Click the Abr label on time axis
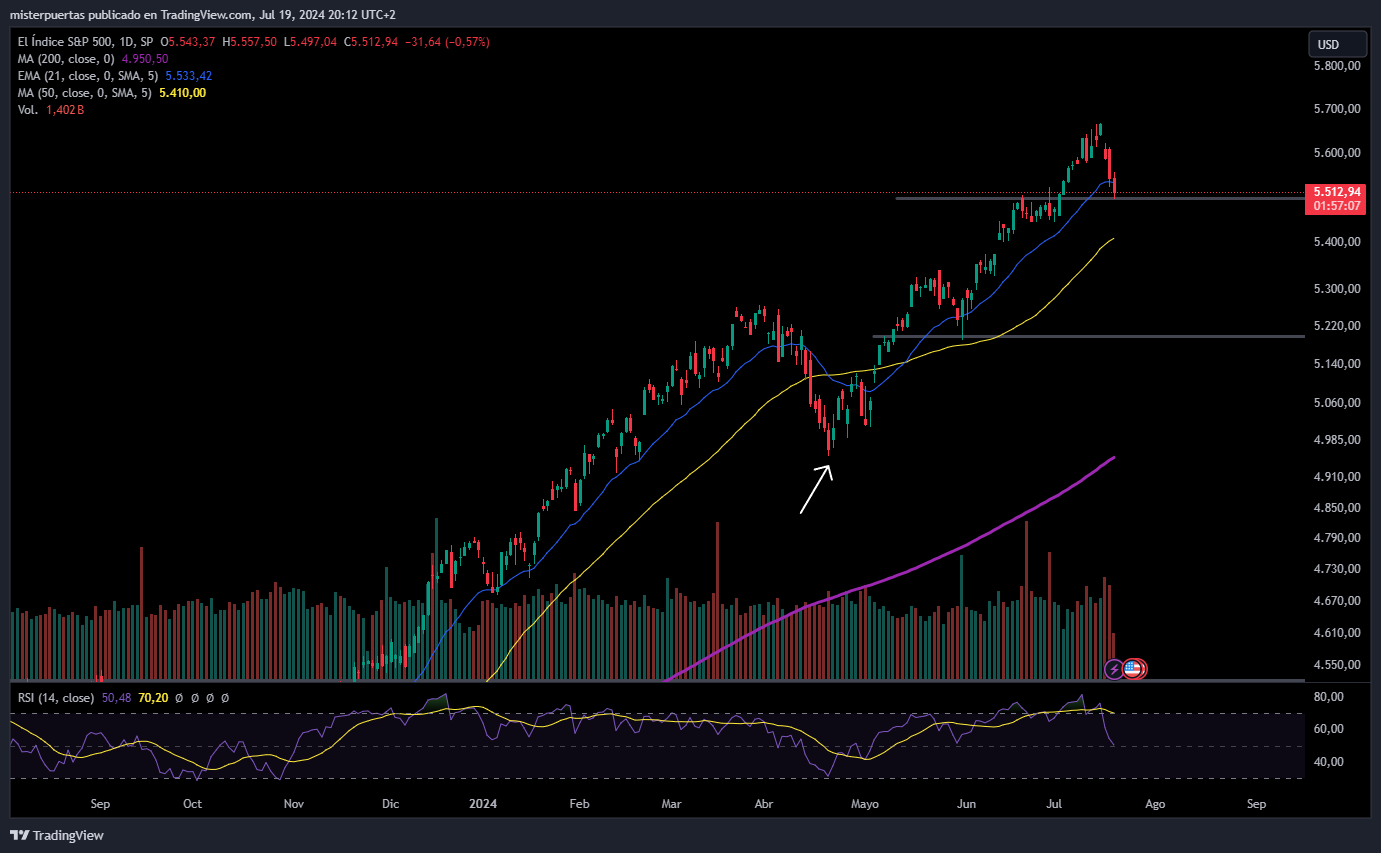 (x=764, y=803)
